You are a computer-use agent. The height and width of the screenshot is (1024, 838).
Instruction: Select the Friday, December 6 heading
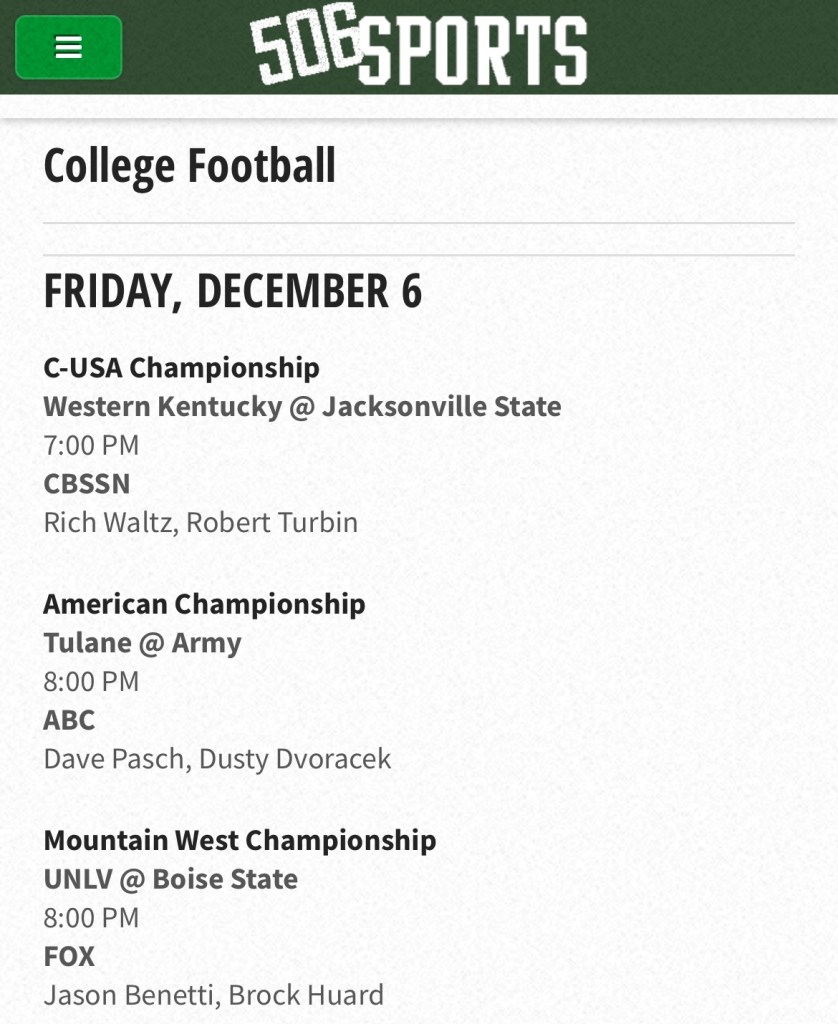click(232, 291)
